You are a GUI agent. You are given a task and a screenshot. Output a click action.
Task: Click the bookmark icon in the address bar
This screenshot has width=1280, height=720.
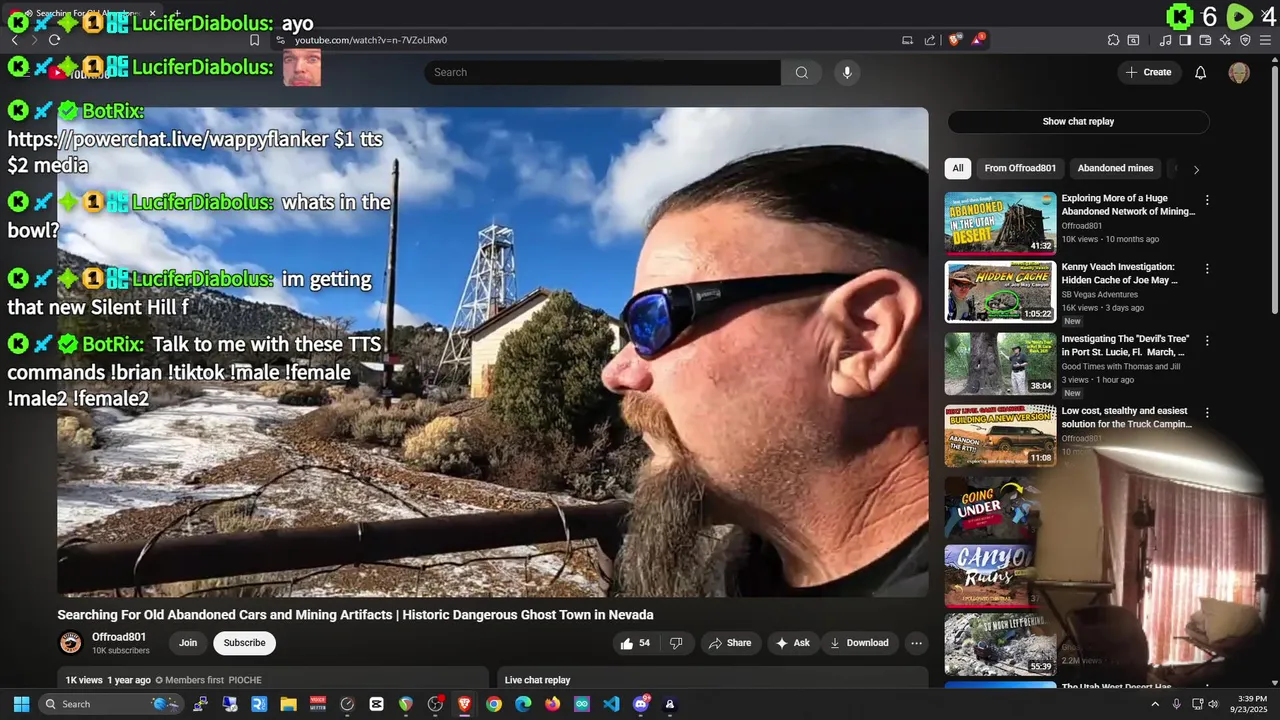(254, 40)
